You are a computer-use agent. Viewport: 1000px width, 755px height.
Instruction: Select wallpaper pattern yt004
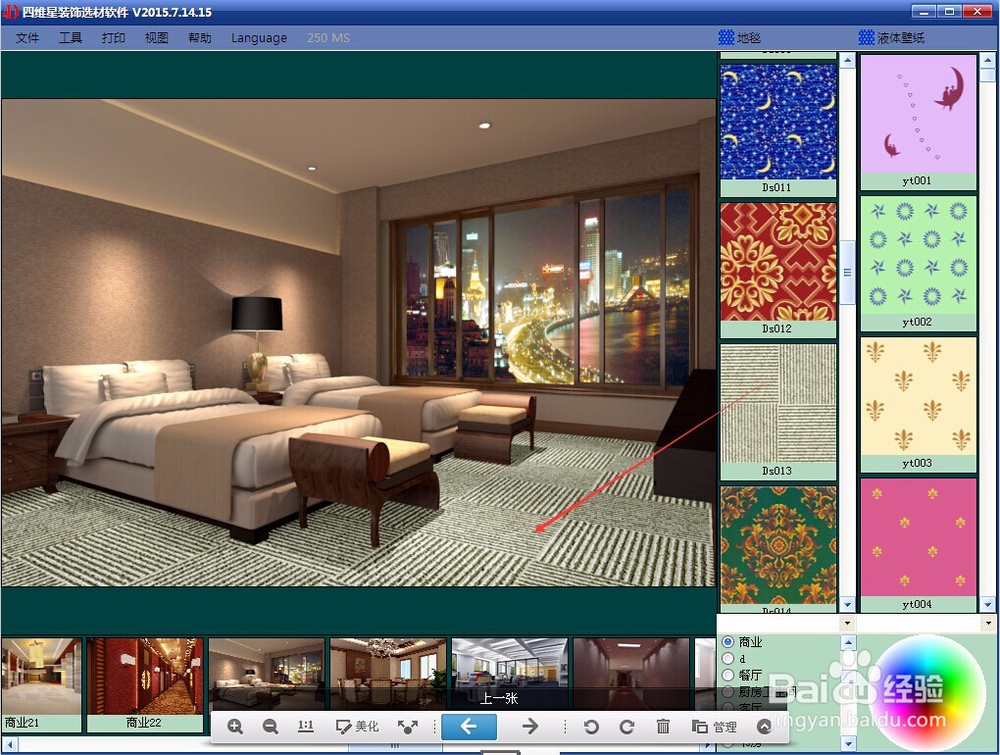pos(918,545)
